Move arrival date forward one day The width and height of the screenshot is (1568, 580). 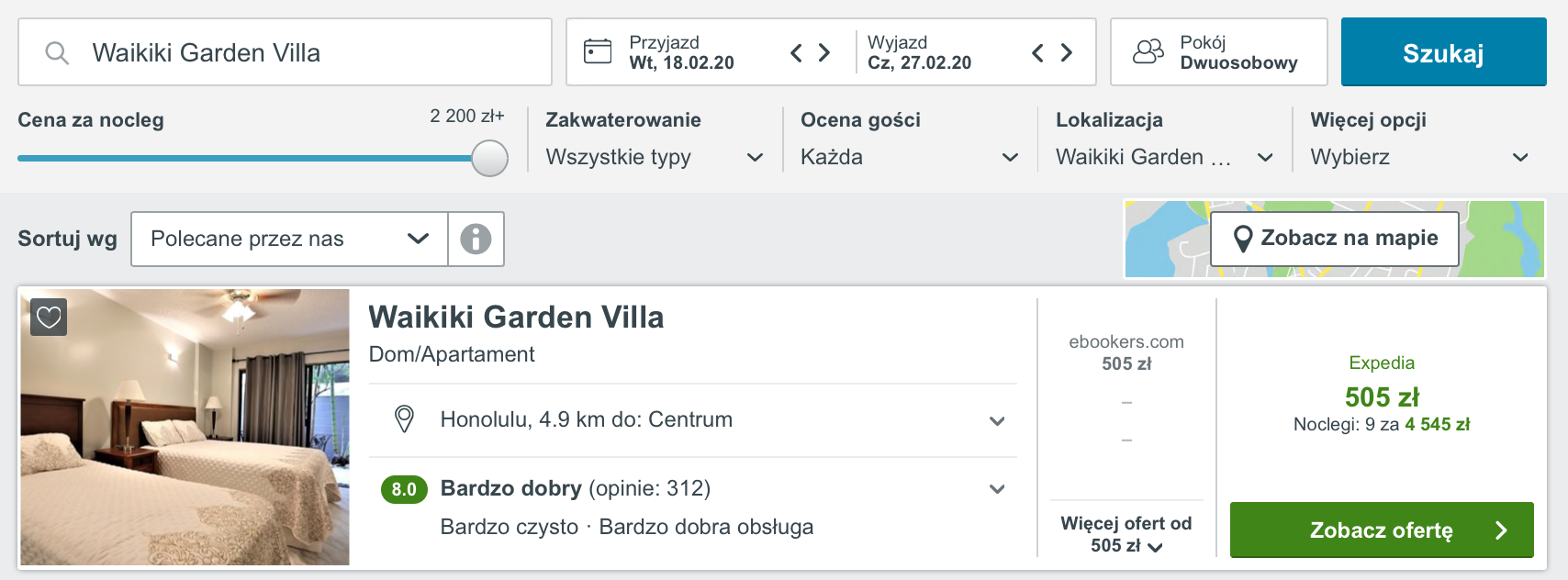824,53
